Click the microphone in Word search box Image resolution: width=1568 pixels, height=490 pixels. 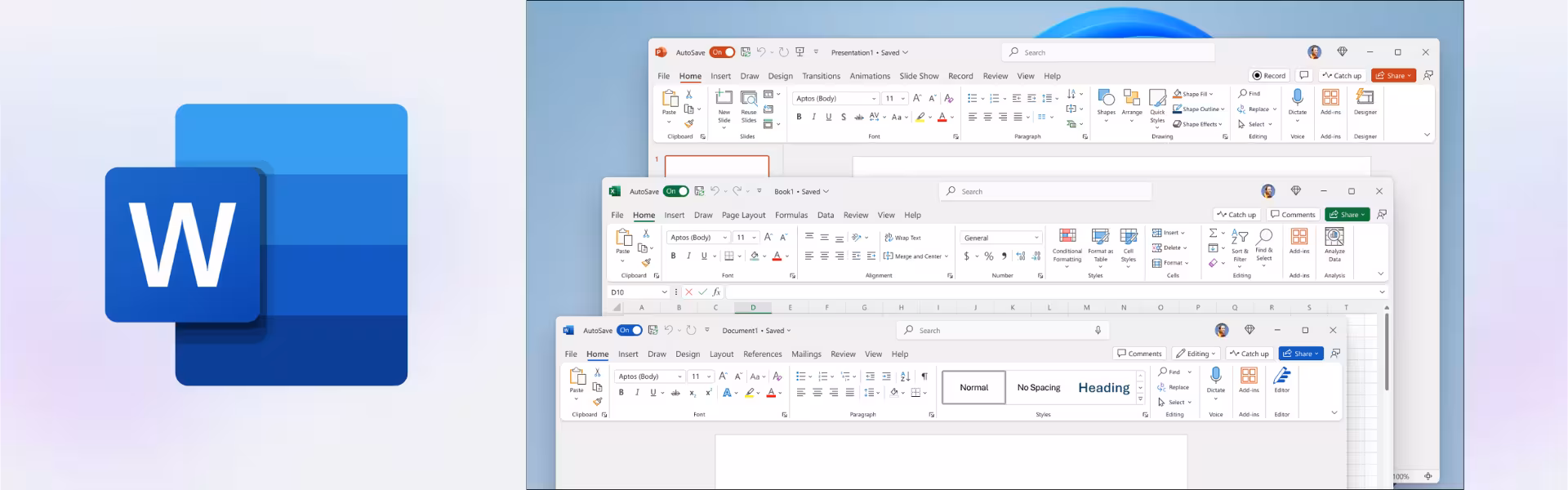point(1098,330)
